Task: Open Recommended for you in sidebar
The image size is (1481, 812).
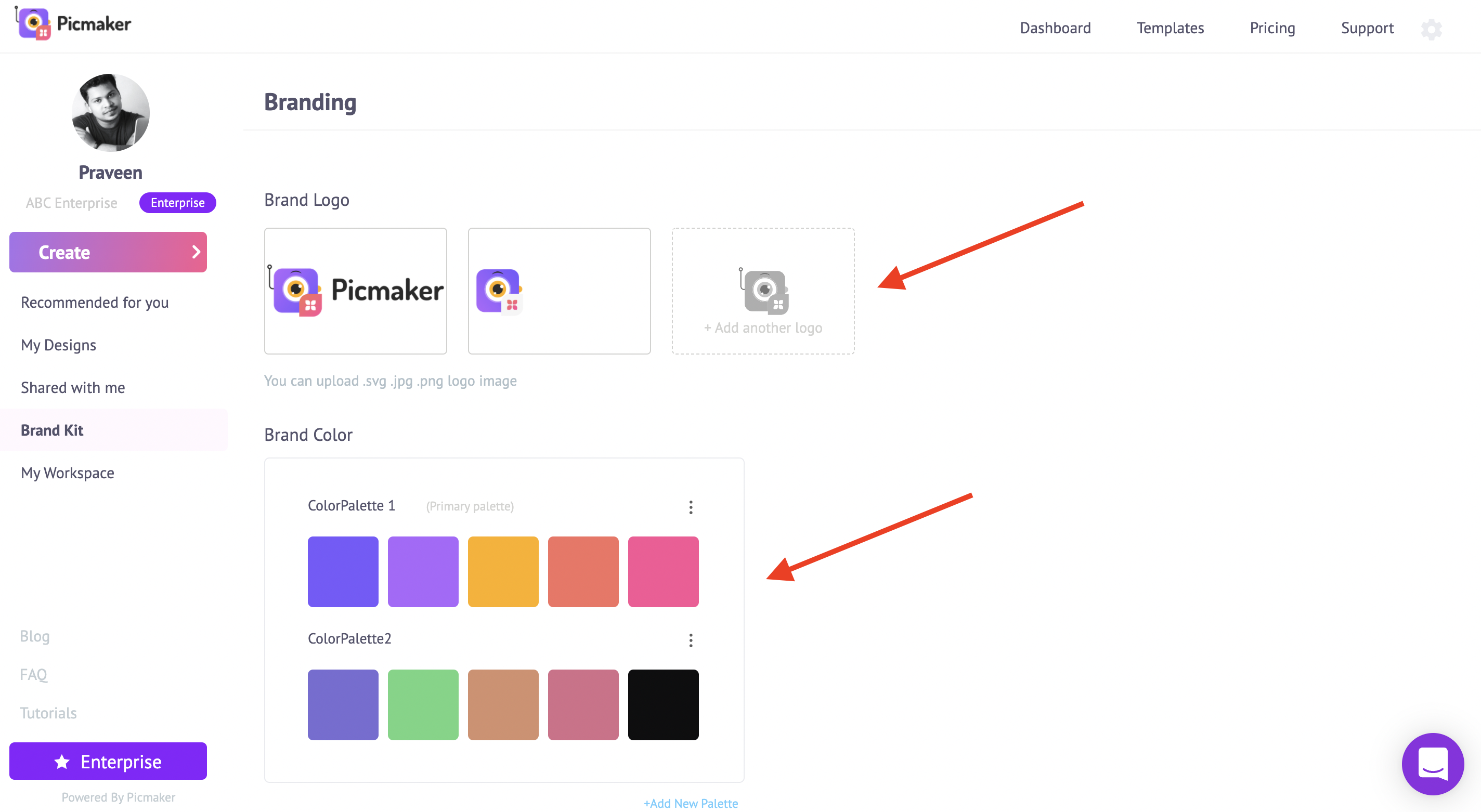Action: [x=95, y=302]
